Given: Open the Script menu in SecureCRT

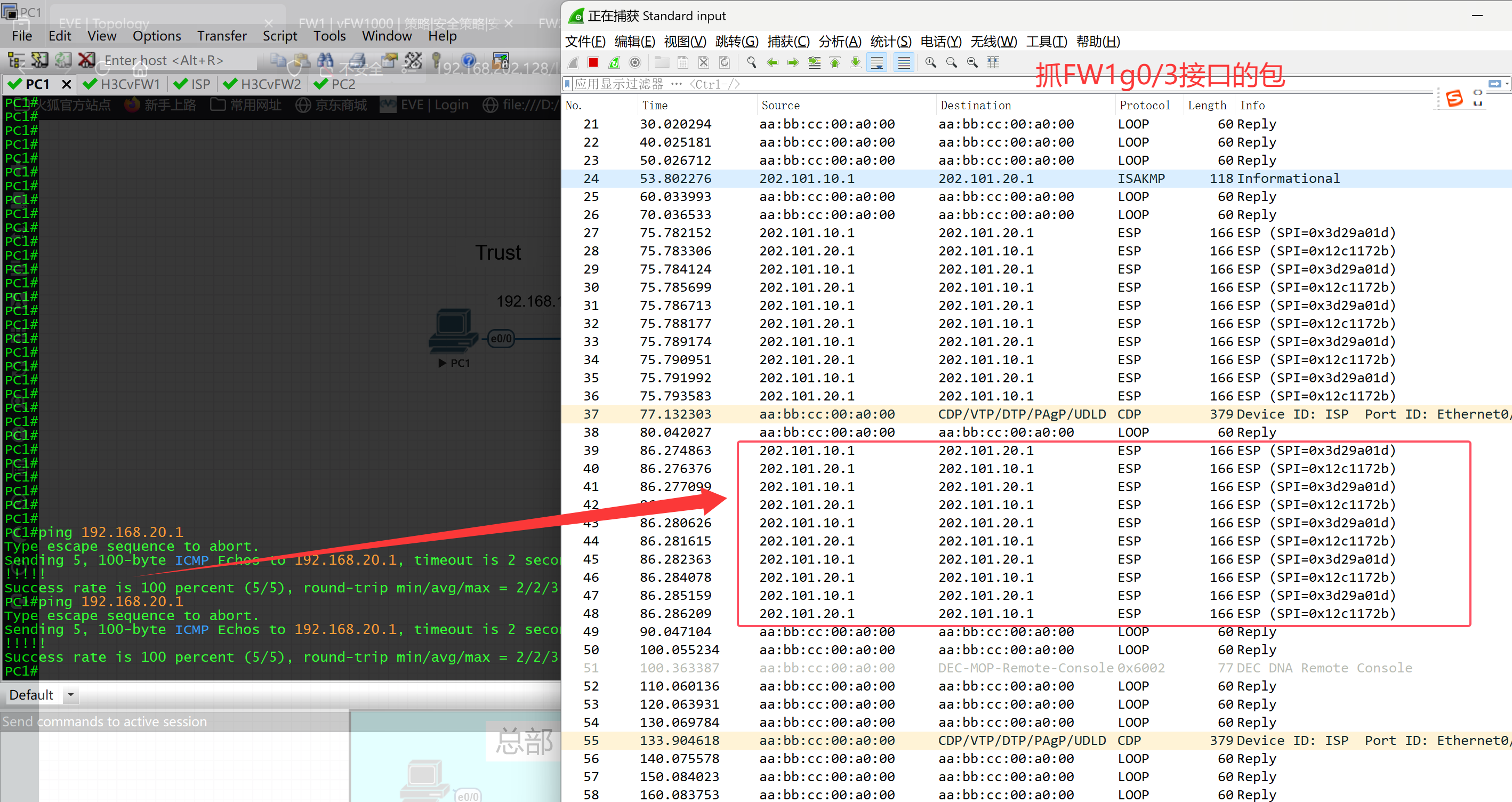Looking at the screenshot, I should 279,36.
